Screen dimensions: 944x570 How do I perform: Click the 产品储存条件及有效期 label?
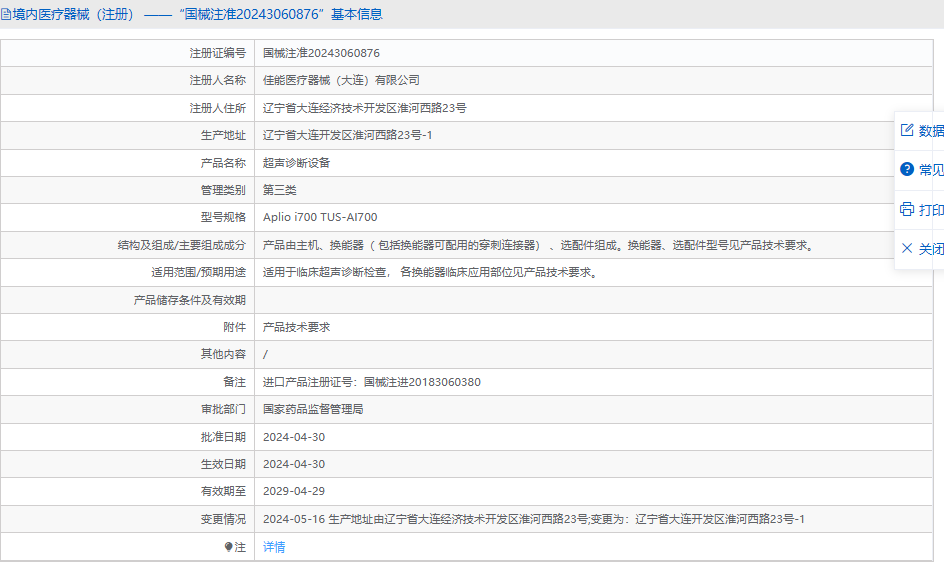190,300
